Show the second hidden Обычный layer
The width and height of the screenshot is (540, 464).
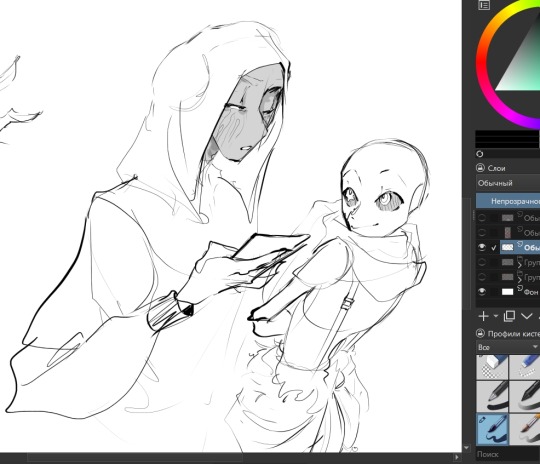pos(482,233)
